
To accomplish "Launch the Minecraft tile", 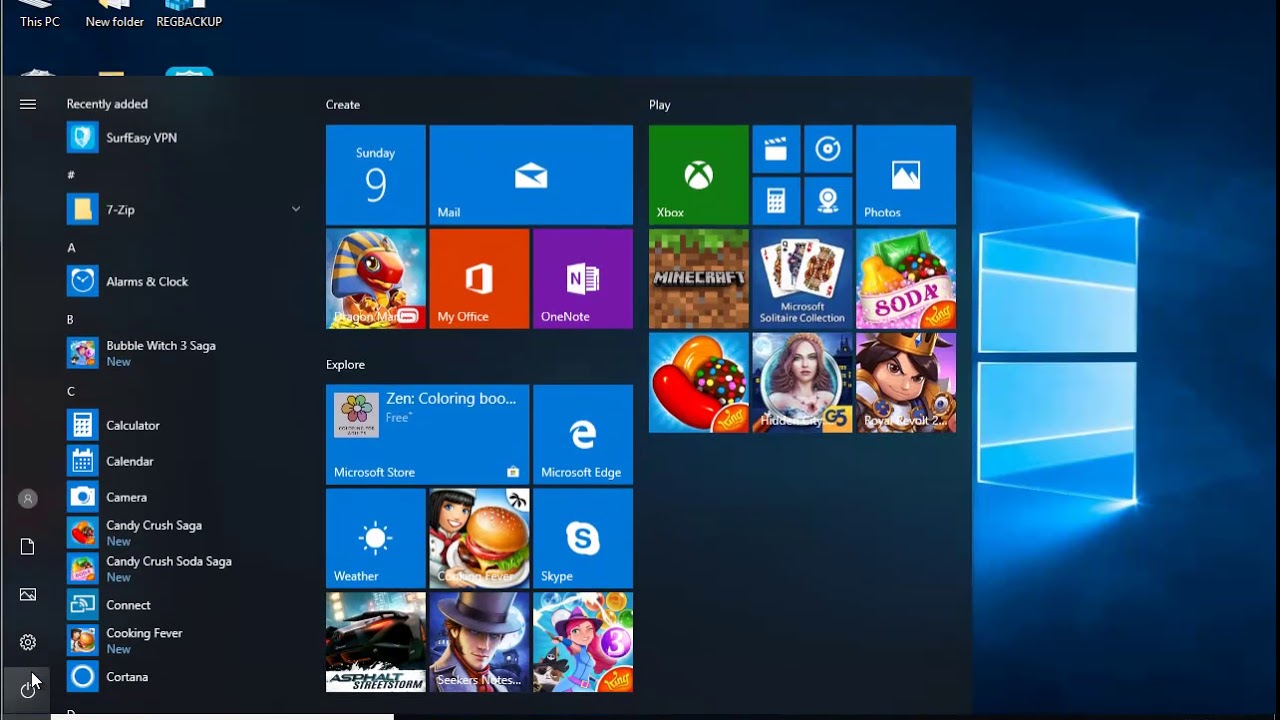I will pyautogui.click(x=698, y=279).
